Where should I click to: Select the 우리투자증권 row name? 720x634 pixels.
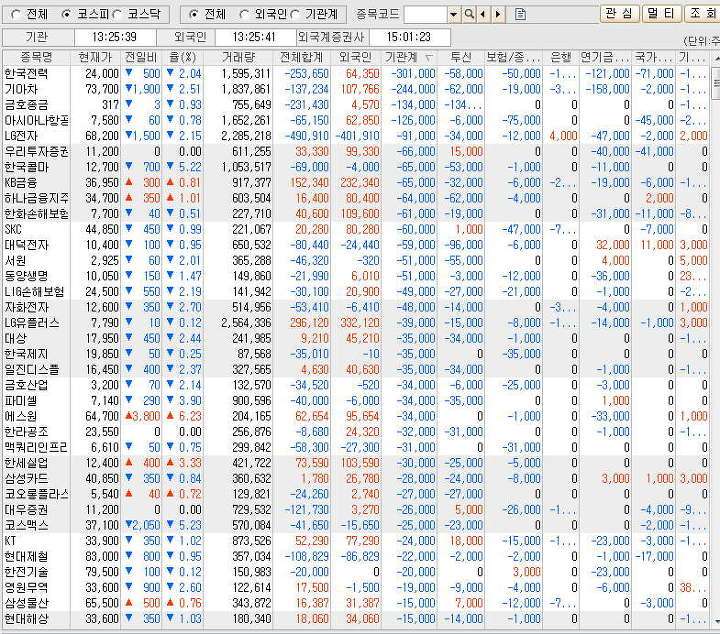click(x=36, y=152)
